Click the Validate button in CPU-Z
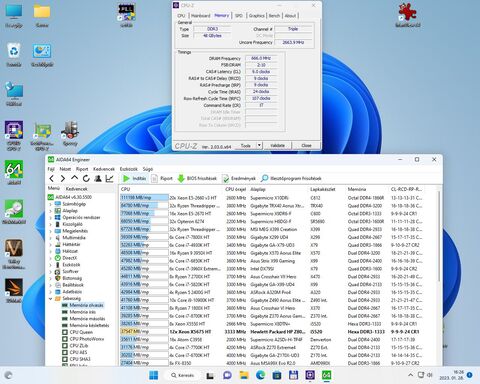This screenshot has height=384, width=480. [277, 145]
